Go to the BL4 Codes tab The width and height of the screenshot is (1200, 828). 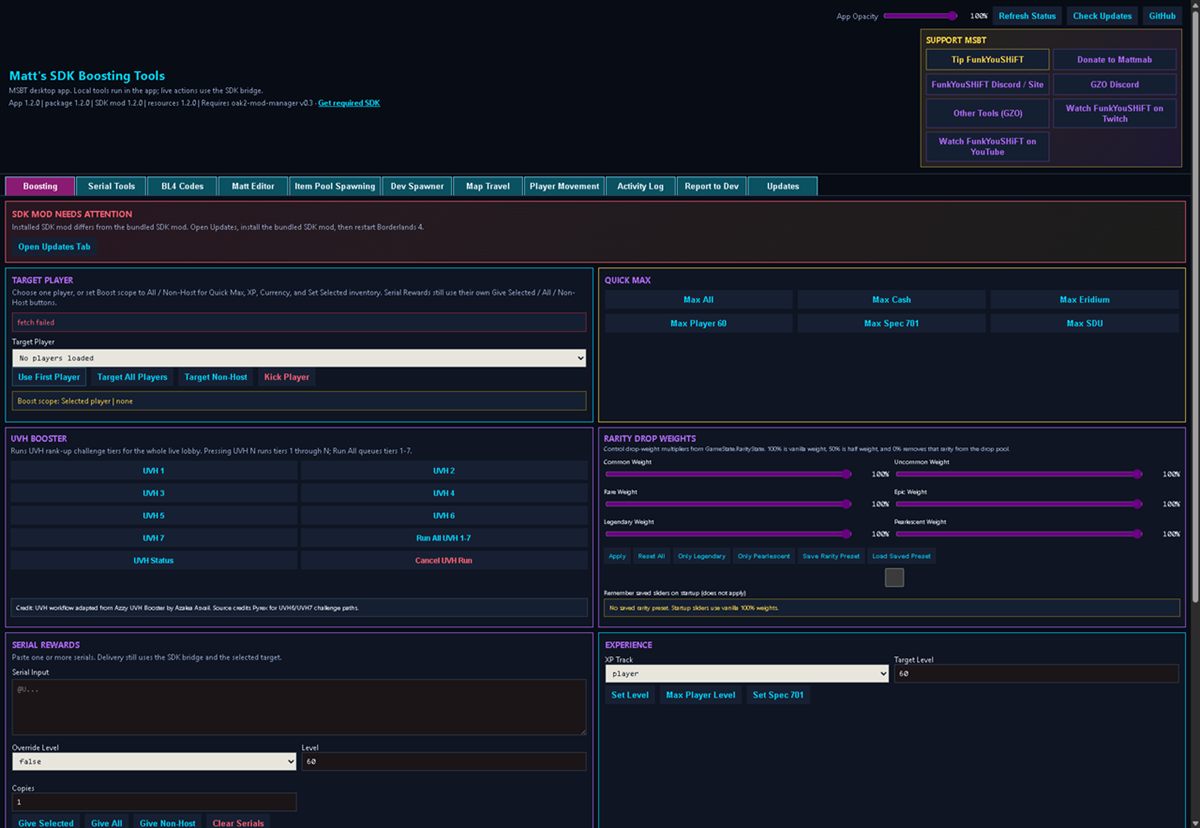point(182,186)
